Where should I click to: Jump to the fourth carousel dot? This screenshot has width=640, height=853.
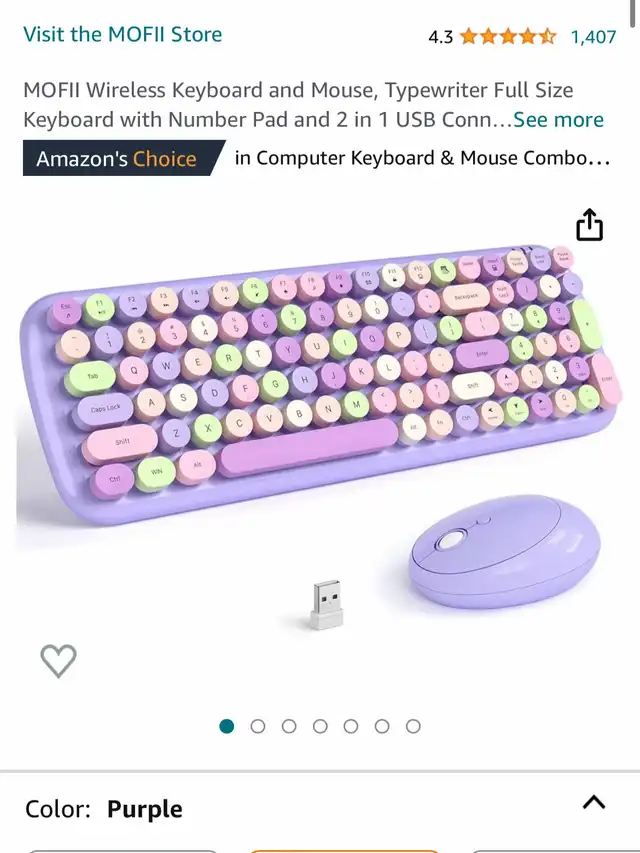pos(320,726)
